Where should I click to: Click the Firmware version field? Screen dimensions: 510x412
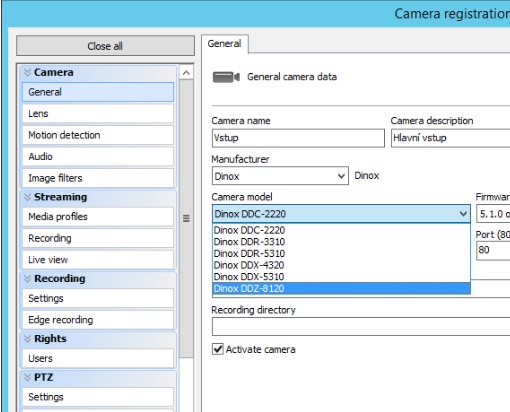pyautogui.click(x=493, y=214)
